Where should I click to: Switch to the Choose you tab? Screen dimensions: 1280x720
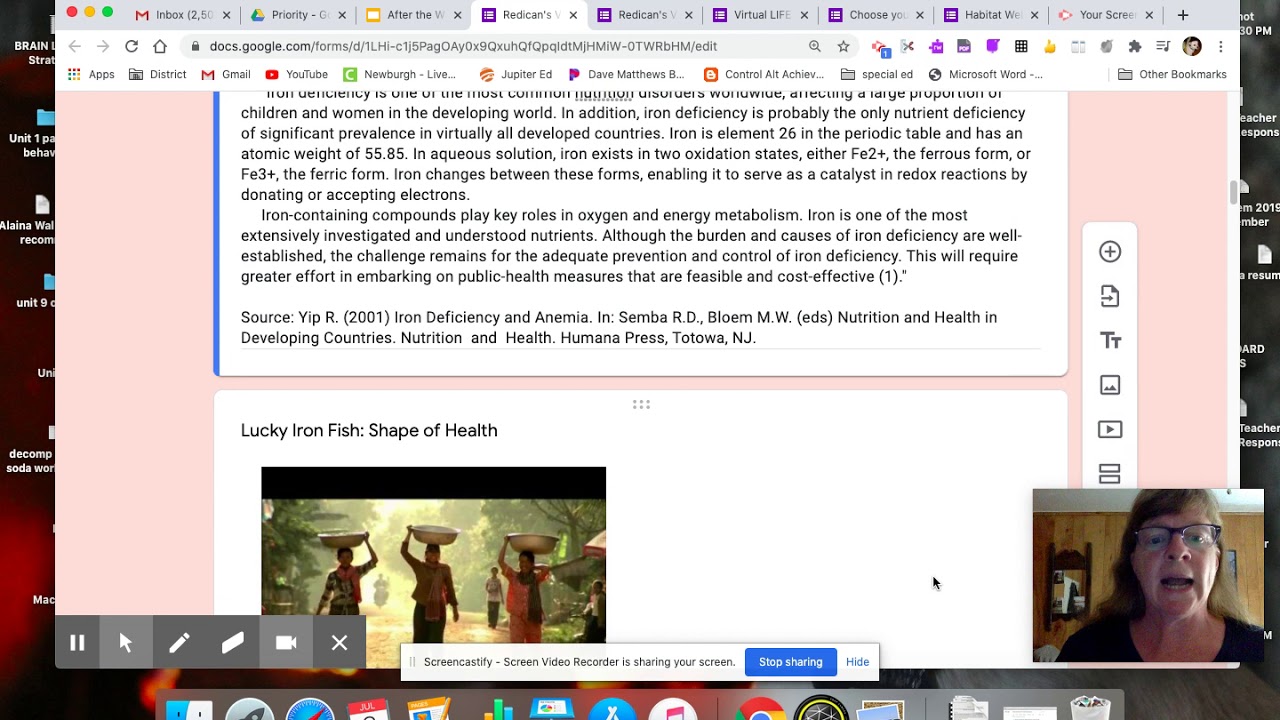point(874,15)
